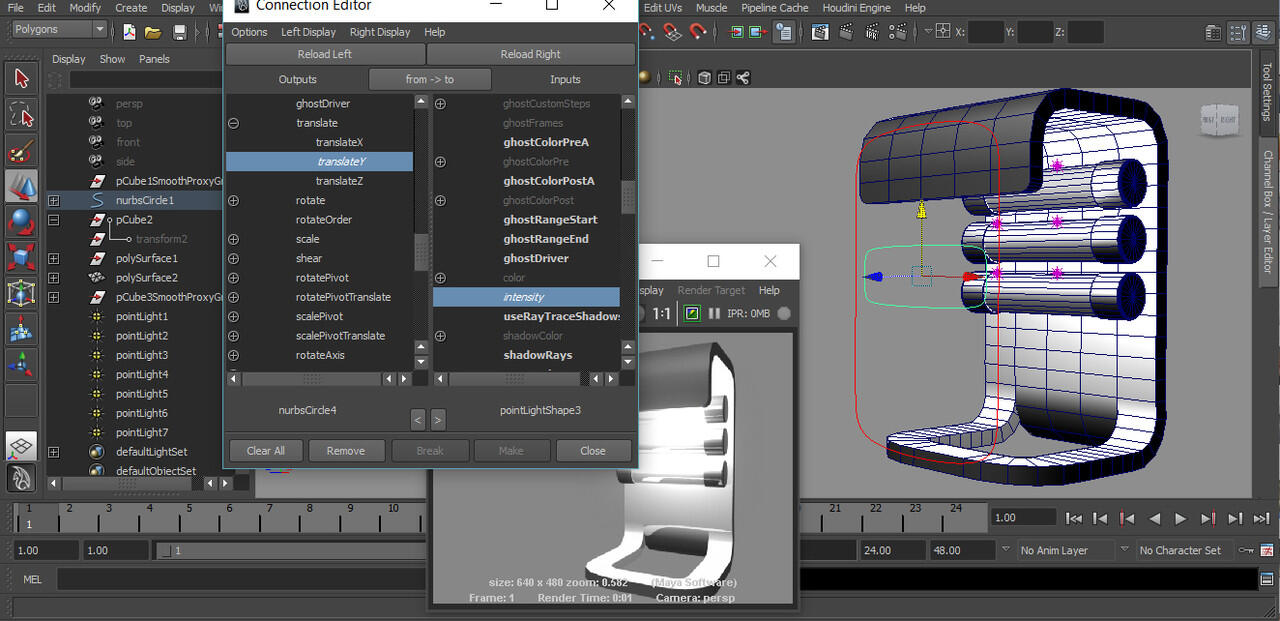
Task: Open the Script Editor icon
Action: pyautogui.click(x=1268, y=580)
